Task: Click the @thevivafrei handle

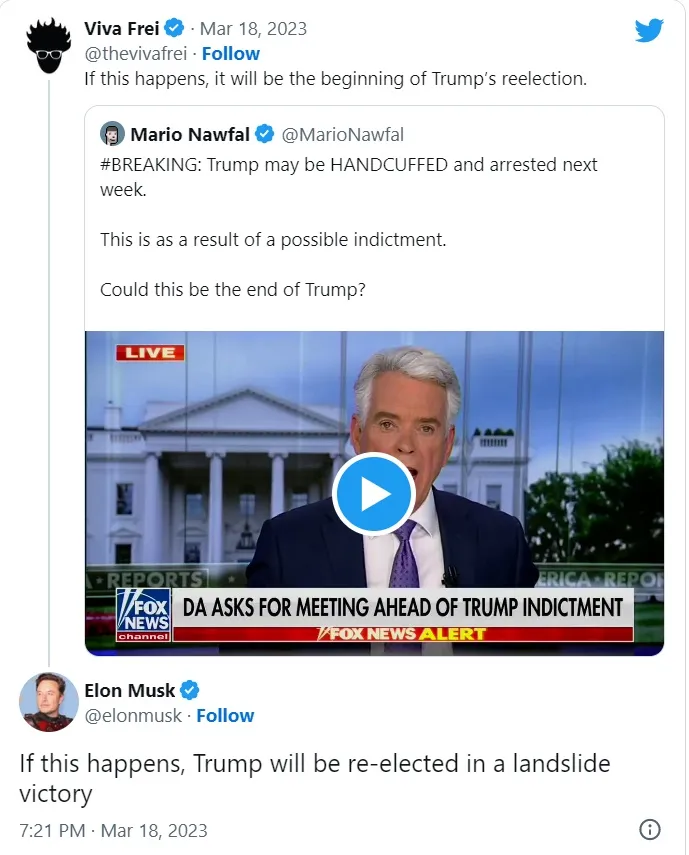Action: click(x=135, y=53)
